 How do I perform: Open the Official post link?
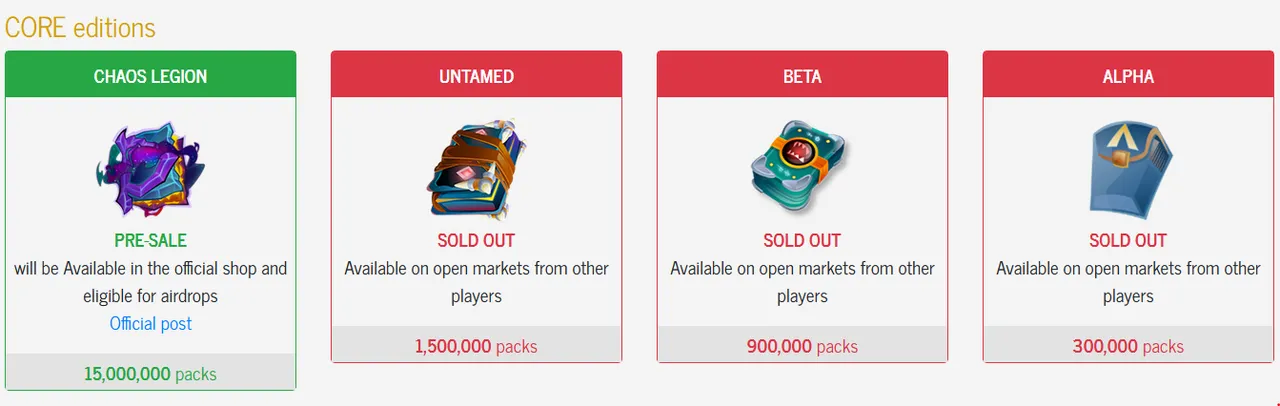[150, 324]
